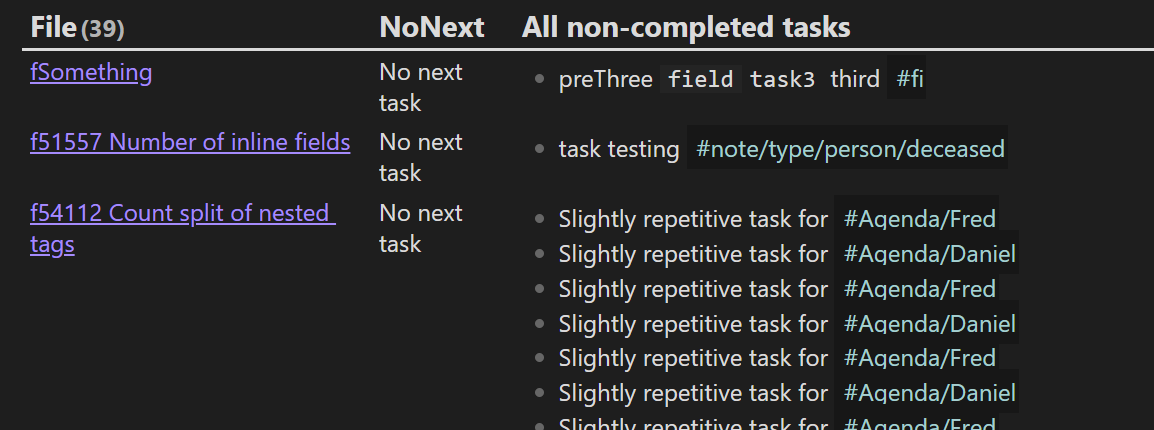Select the #fi tag
The height and width of the screenshot is (430, 1154).
910,79
